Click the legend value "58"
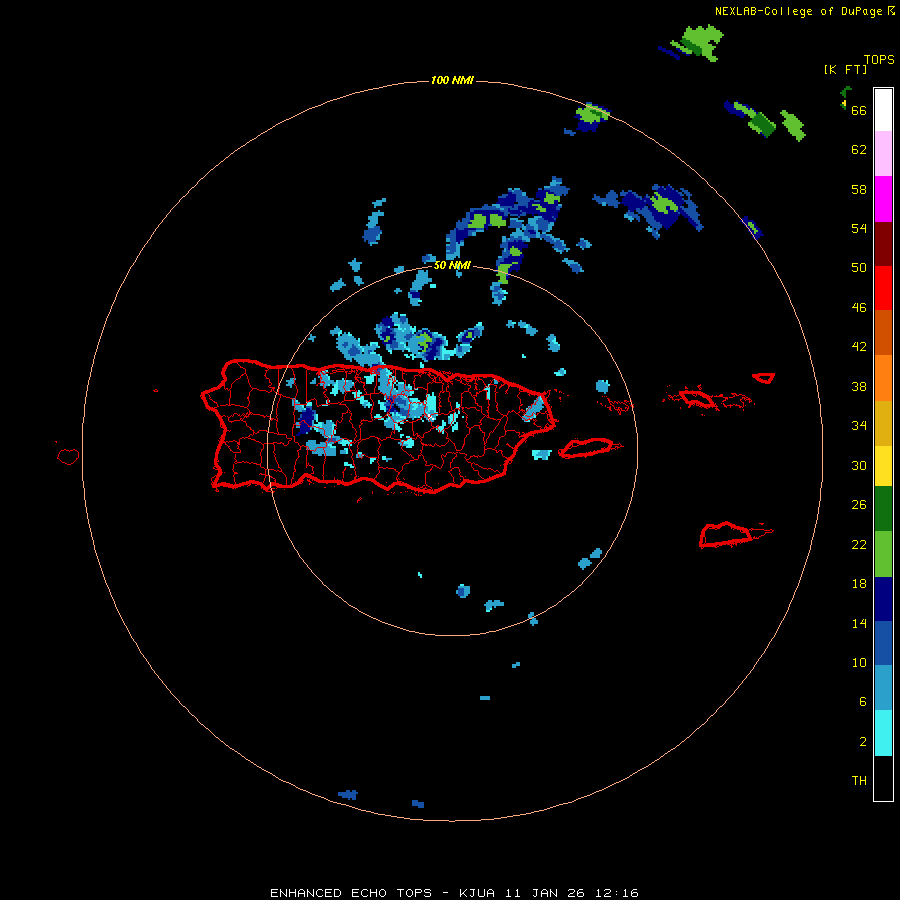This screenshot has height=900, width=900. pos(859,189)
